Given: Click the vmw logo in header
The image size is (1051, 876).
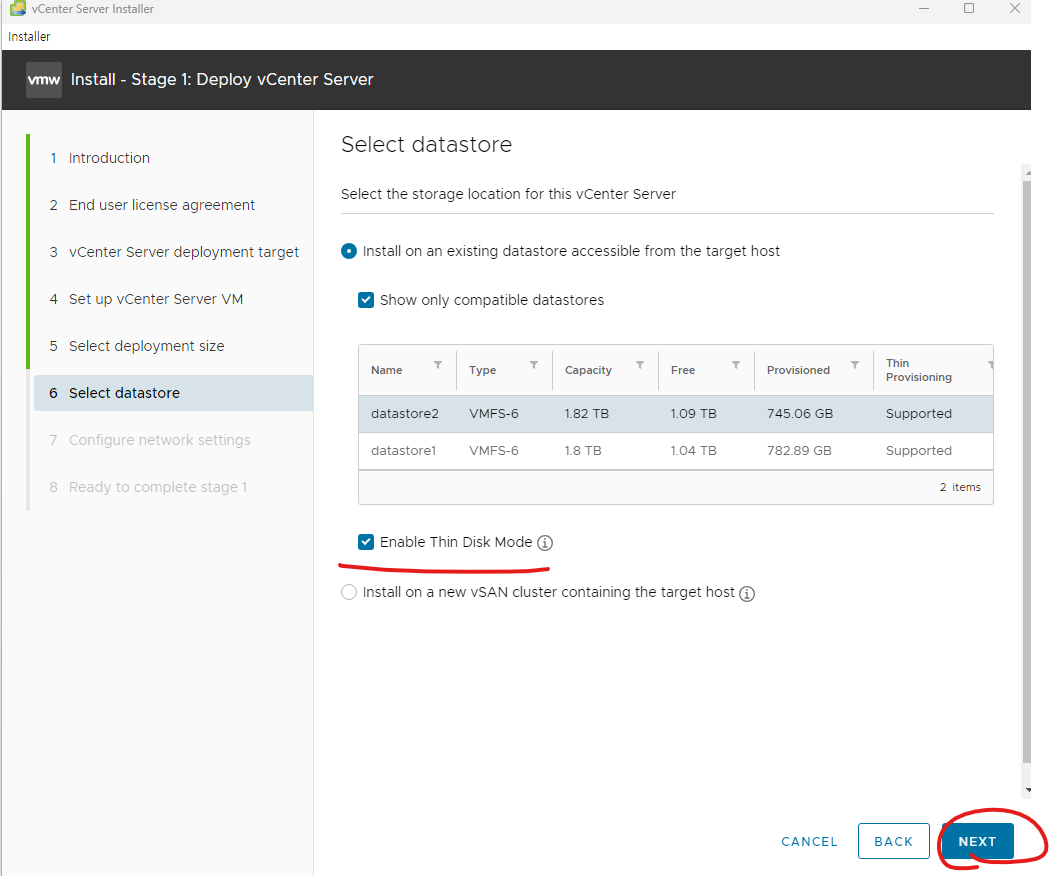Looking at the screenshot, I should [x=44, y=80].
